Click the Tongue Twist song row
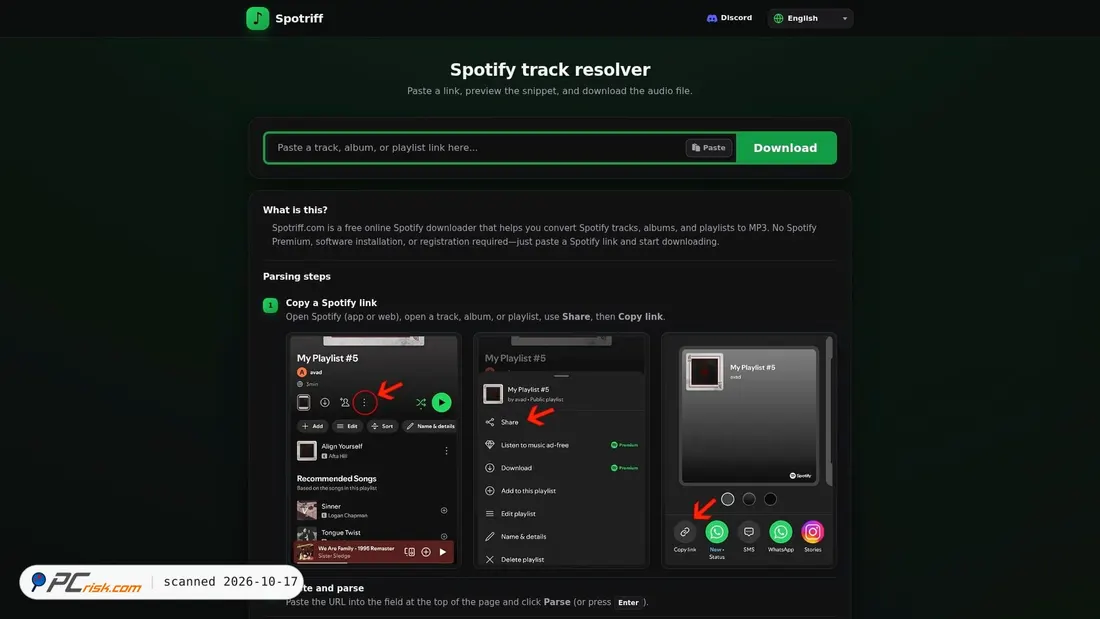This screenshot has height=619, width=1100. click(373, 533)
